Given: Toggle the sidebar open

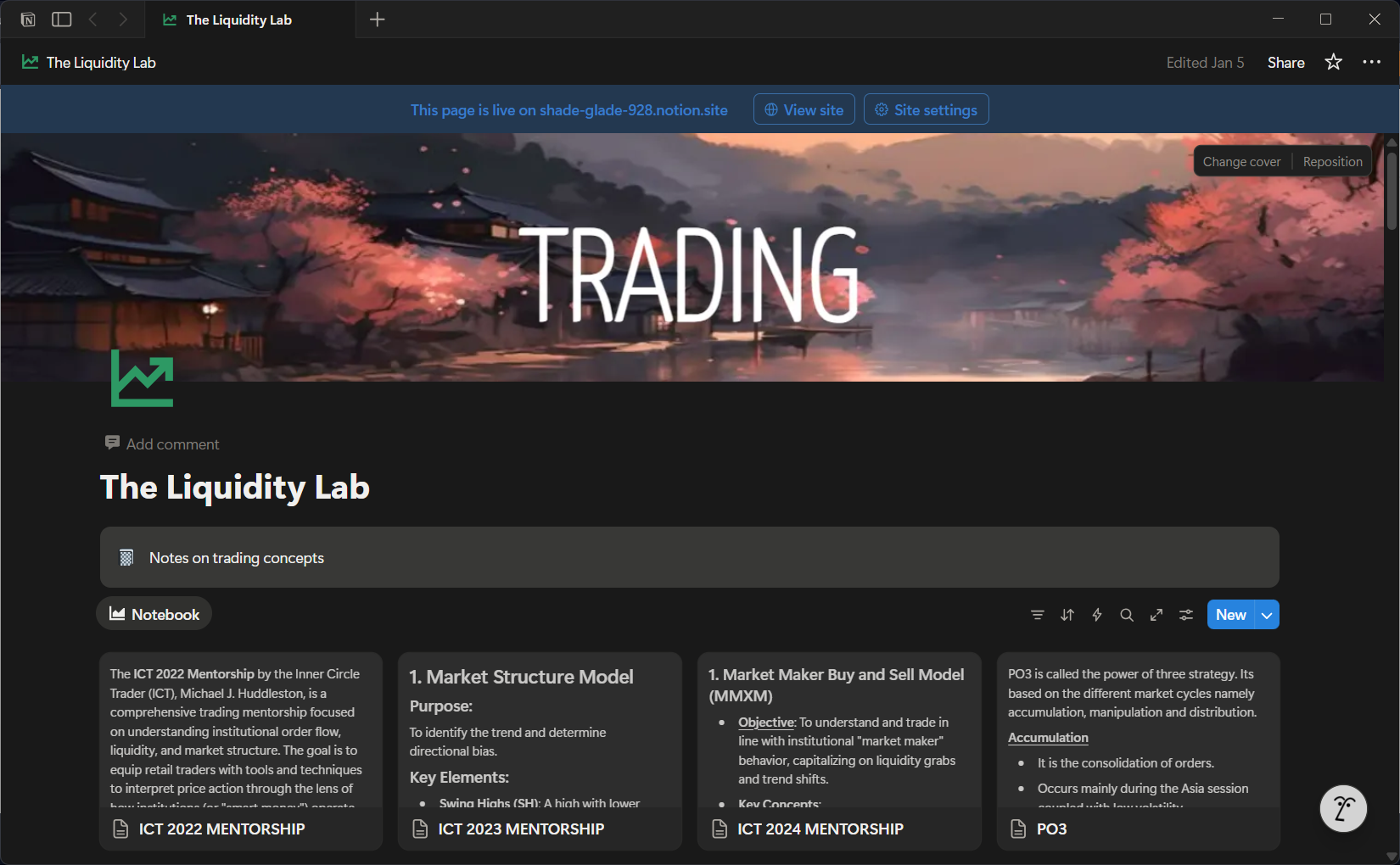Looking at the screenshot, I should pyautogui.click(x=61, y=19).
